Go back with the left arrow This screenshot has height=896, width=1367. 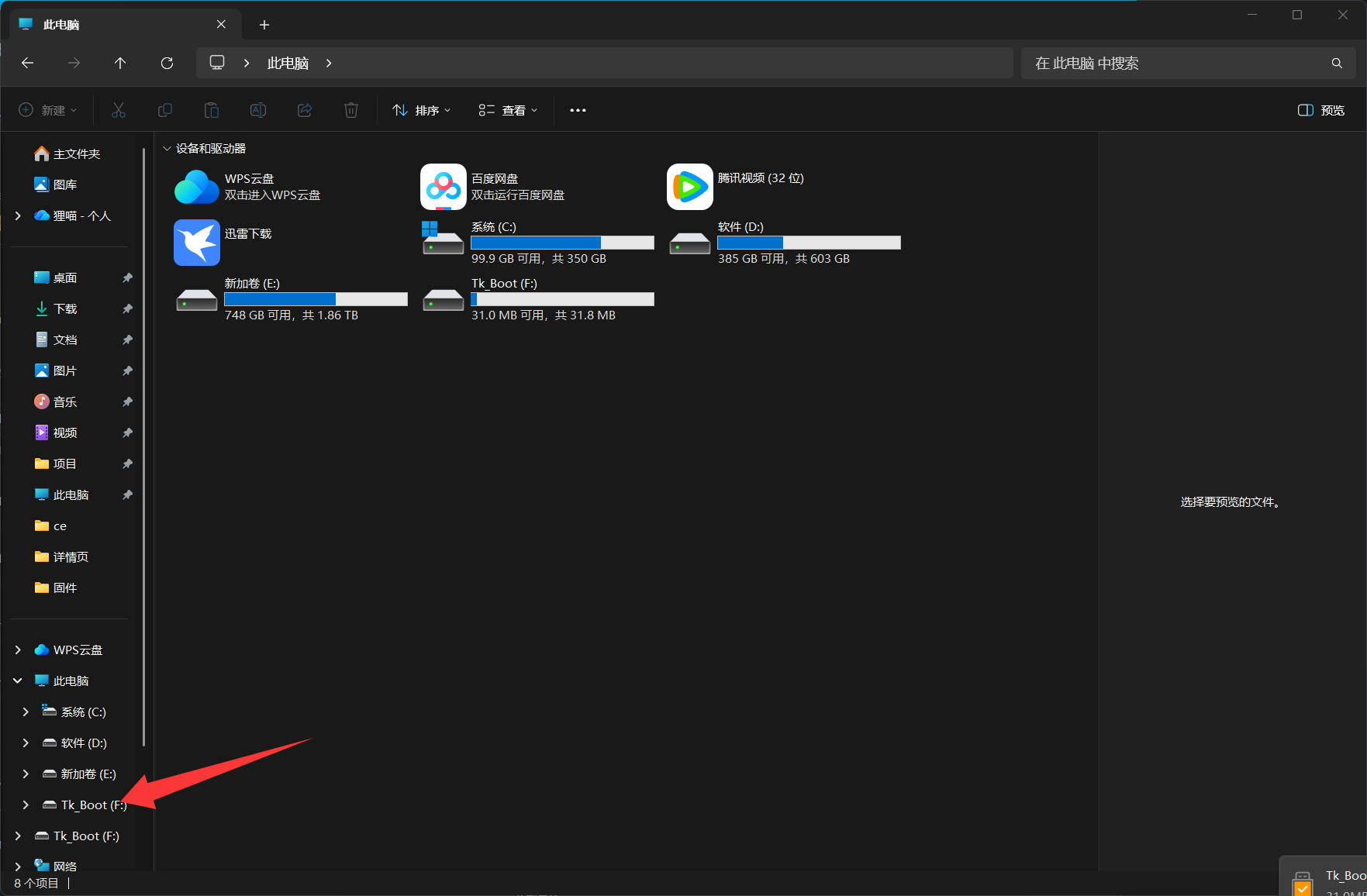pos(28,63)
